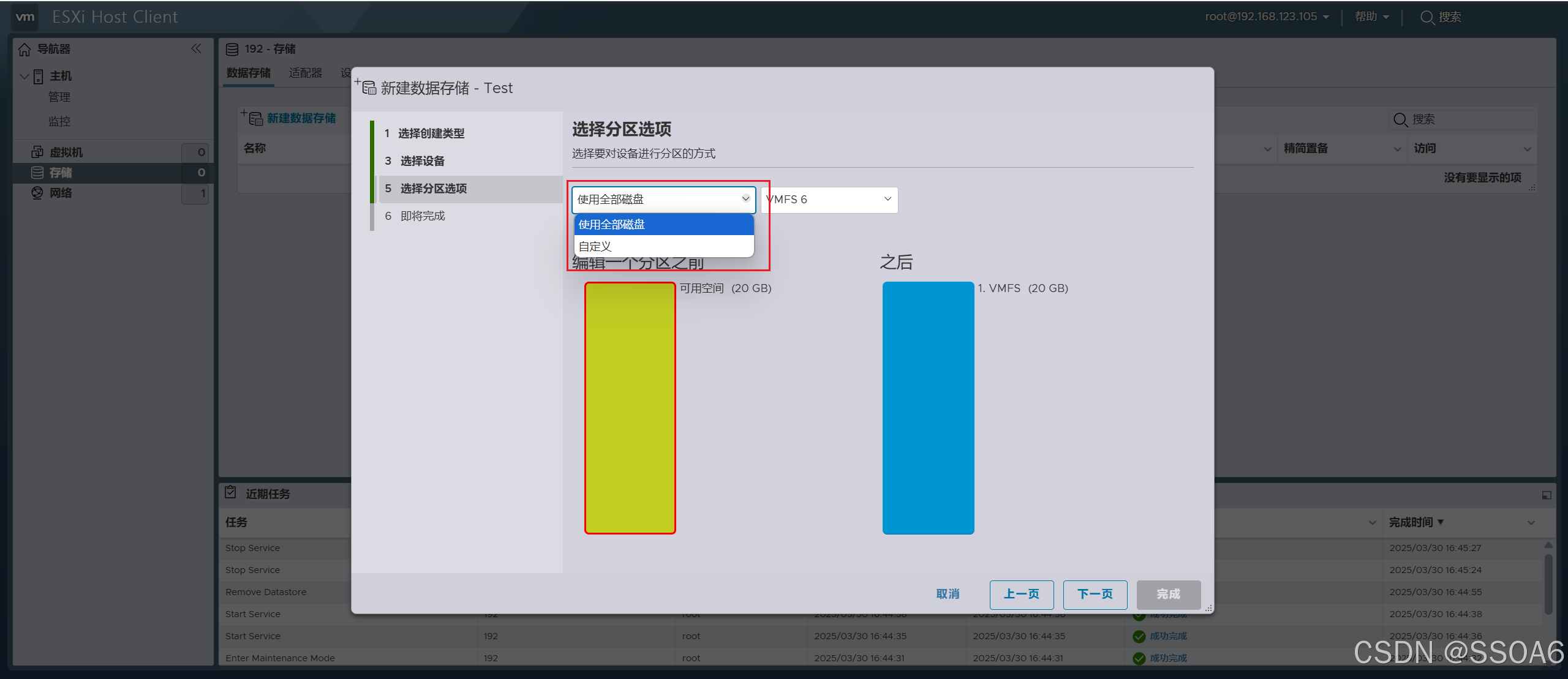Click the network globe icon in sidebar

pos(37,193)
